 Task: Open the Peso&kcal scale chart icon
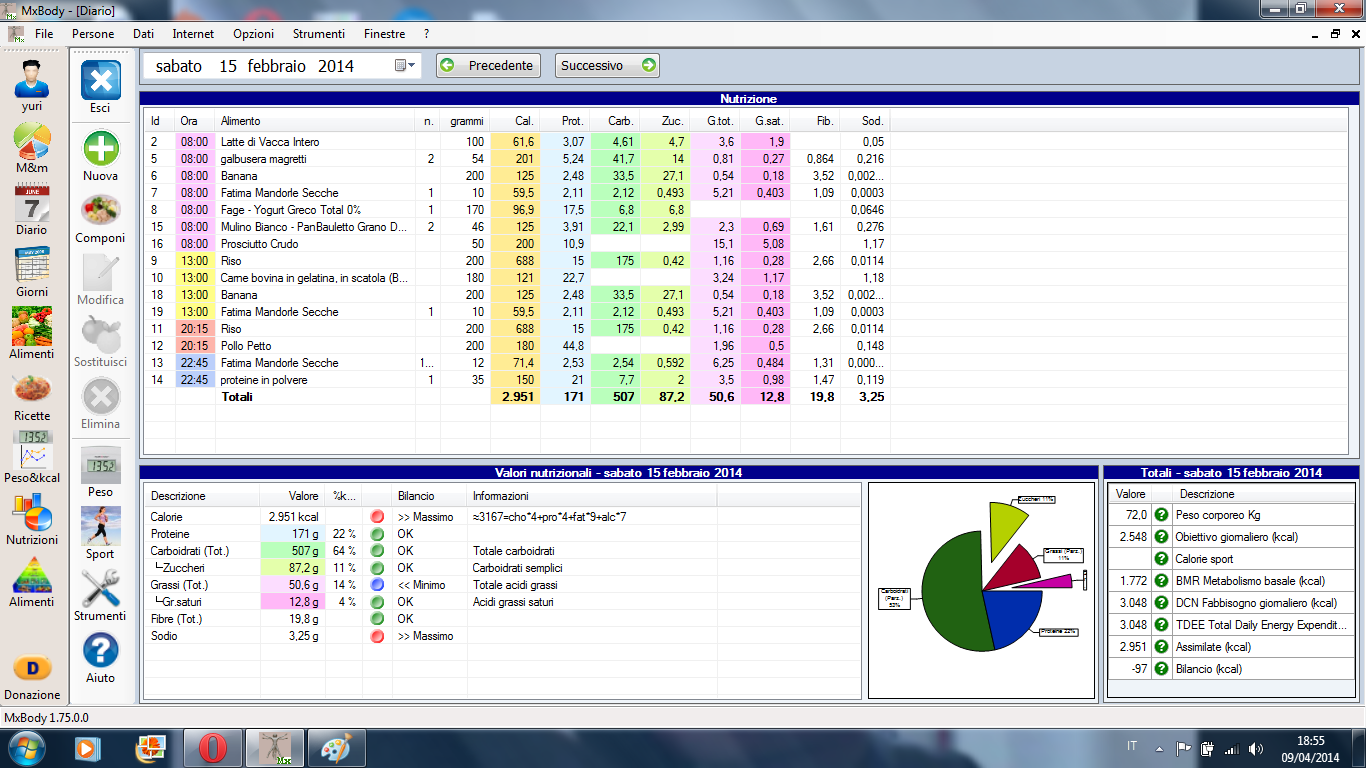point(32,451)
